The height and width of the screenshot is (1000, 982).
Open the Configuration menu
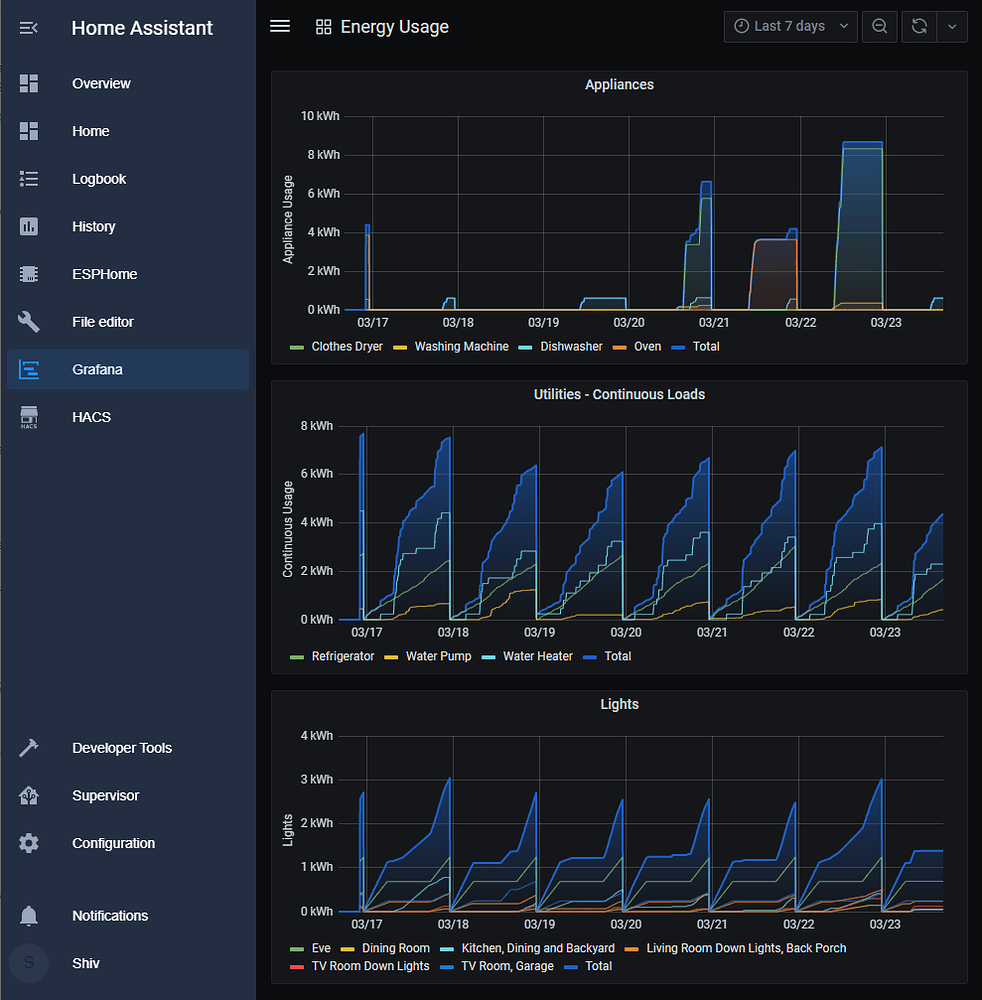tap(113, 843)
